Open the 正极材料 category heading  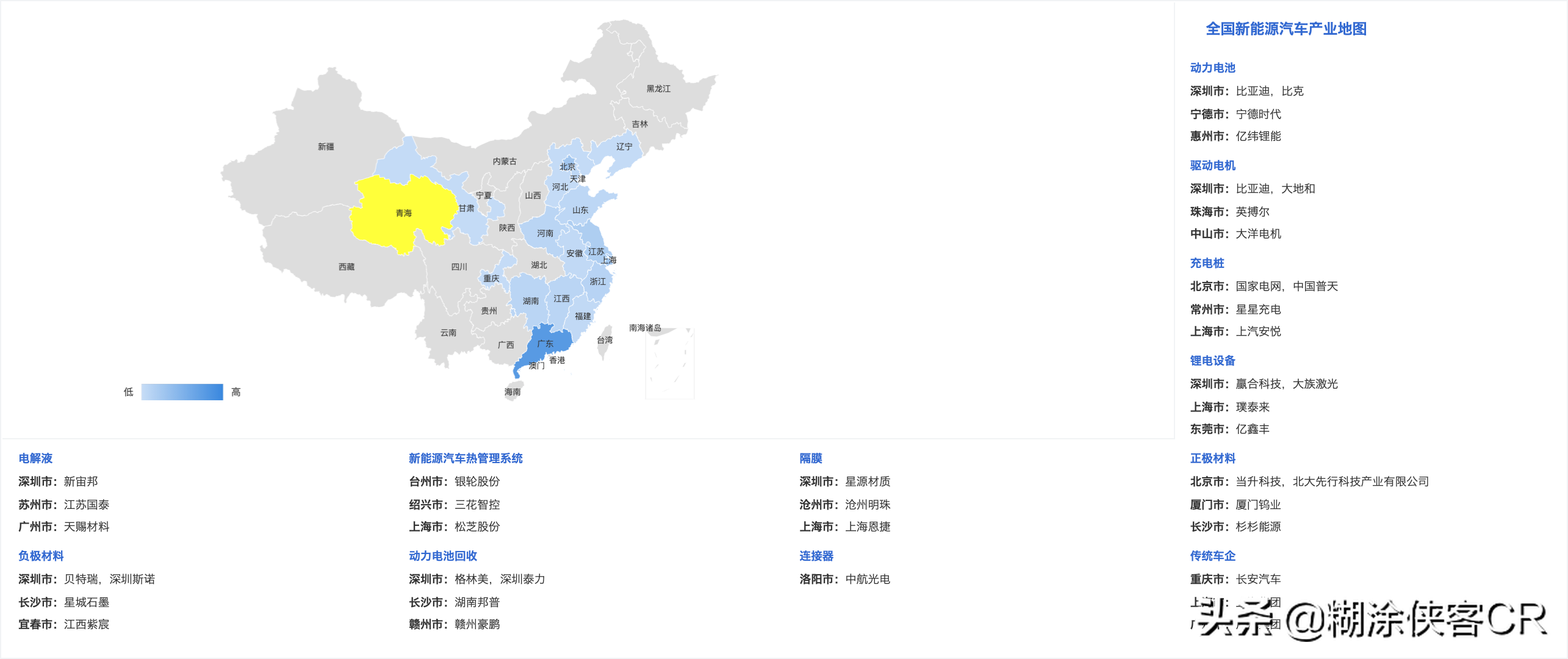tap(1212, 458)
